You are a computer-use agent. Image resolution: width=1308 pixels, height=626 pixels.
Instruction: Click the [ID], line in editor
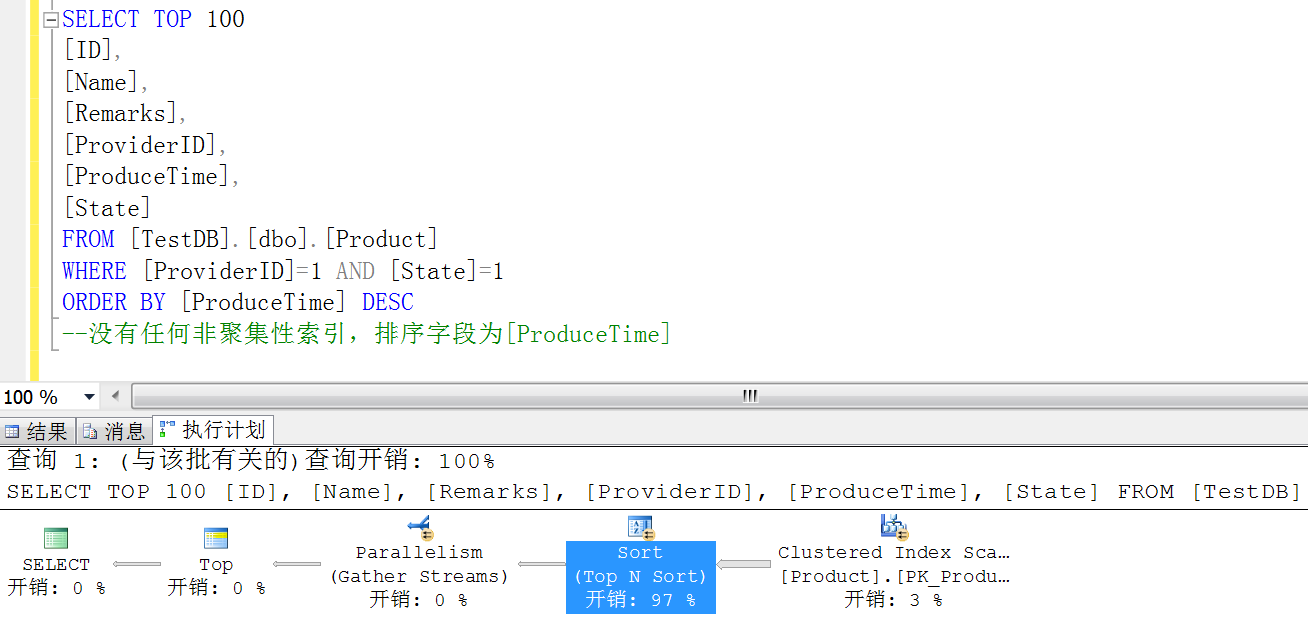[92, 50]
